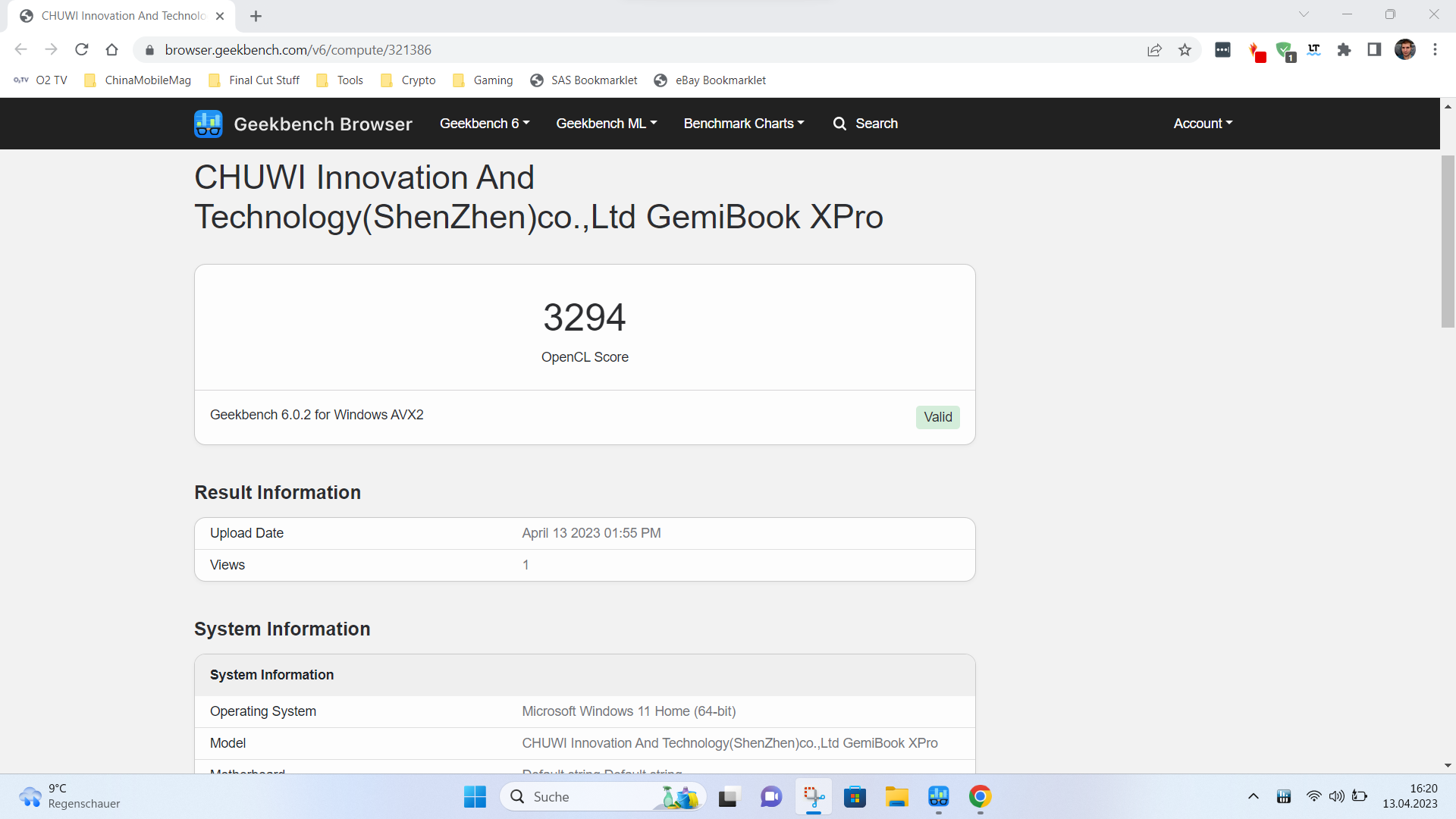Show hidden system tray icons
This screenshot has width=1456, height=819.
coord(1253,796)
